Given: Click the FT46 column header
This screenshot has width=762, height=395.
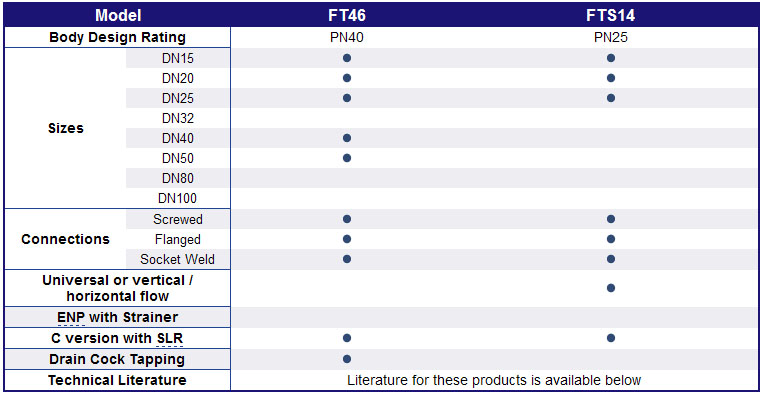Looking at the screenshot, I should [346, 16].
